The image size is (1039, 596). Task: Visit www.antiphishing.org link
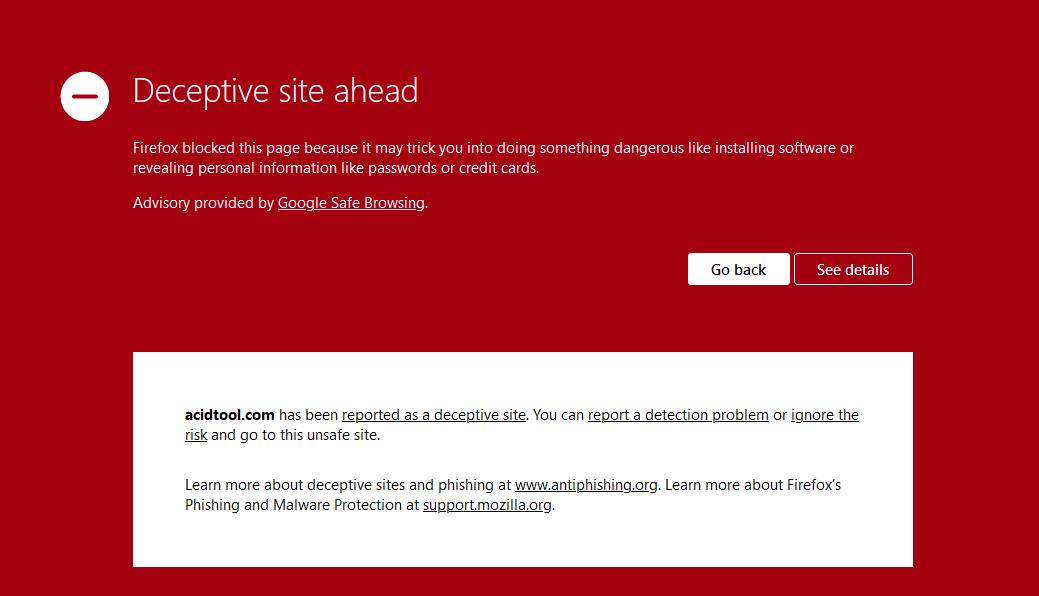pyautogui.click(x=586, y=485)
